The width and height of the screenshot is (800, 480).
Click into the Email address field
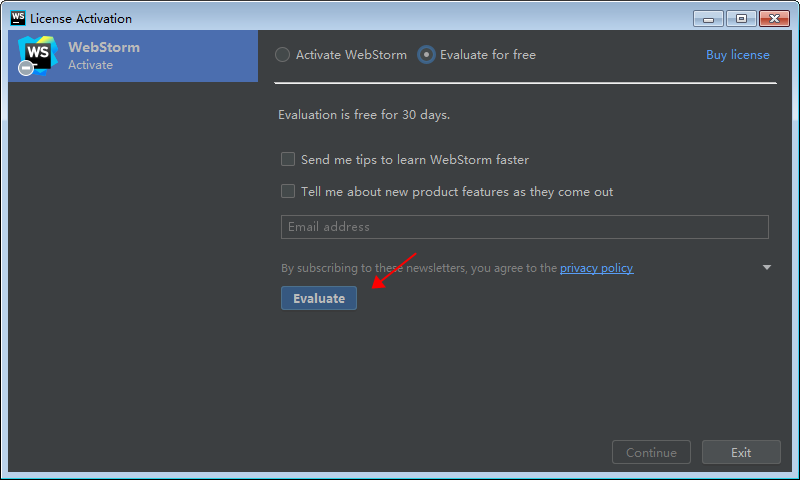[524, 227]
